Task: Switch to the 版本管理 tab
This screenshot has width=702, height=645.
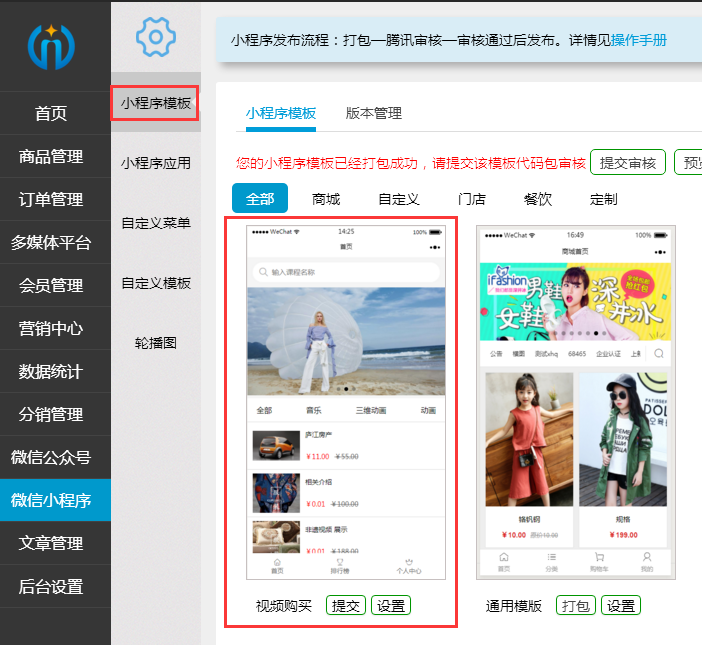Action: pos(373,113)
